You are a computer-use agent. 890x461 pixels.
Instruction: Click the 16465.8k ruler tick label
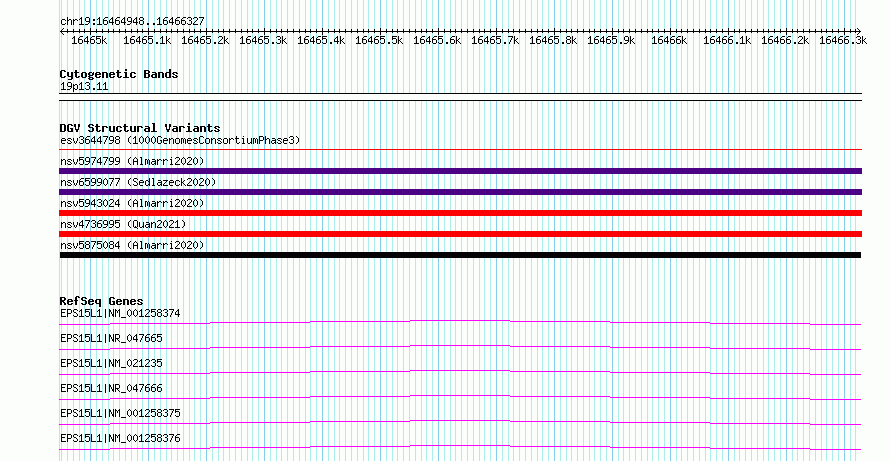click(553, 40)
